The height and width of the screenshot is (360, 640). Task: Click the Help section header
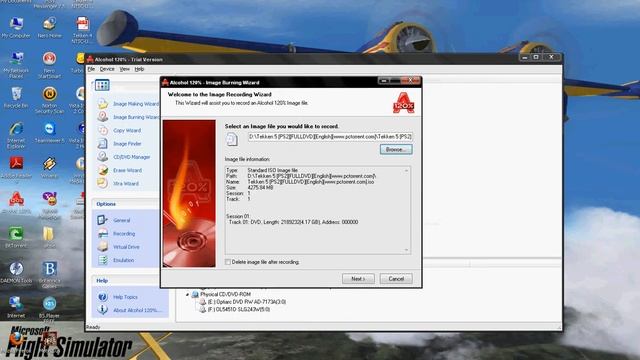[102, 280]
